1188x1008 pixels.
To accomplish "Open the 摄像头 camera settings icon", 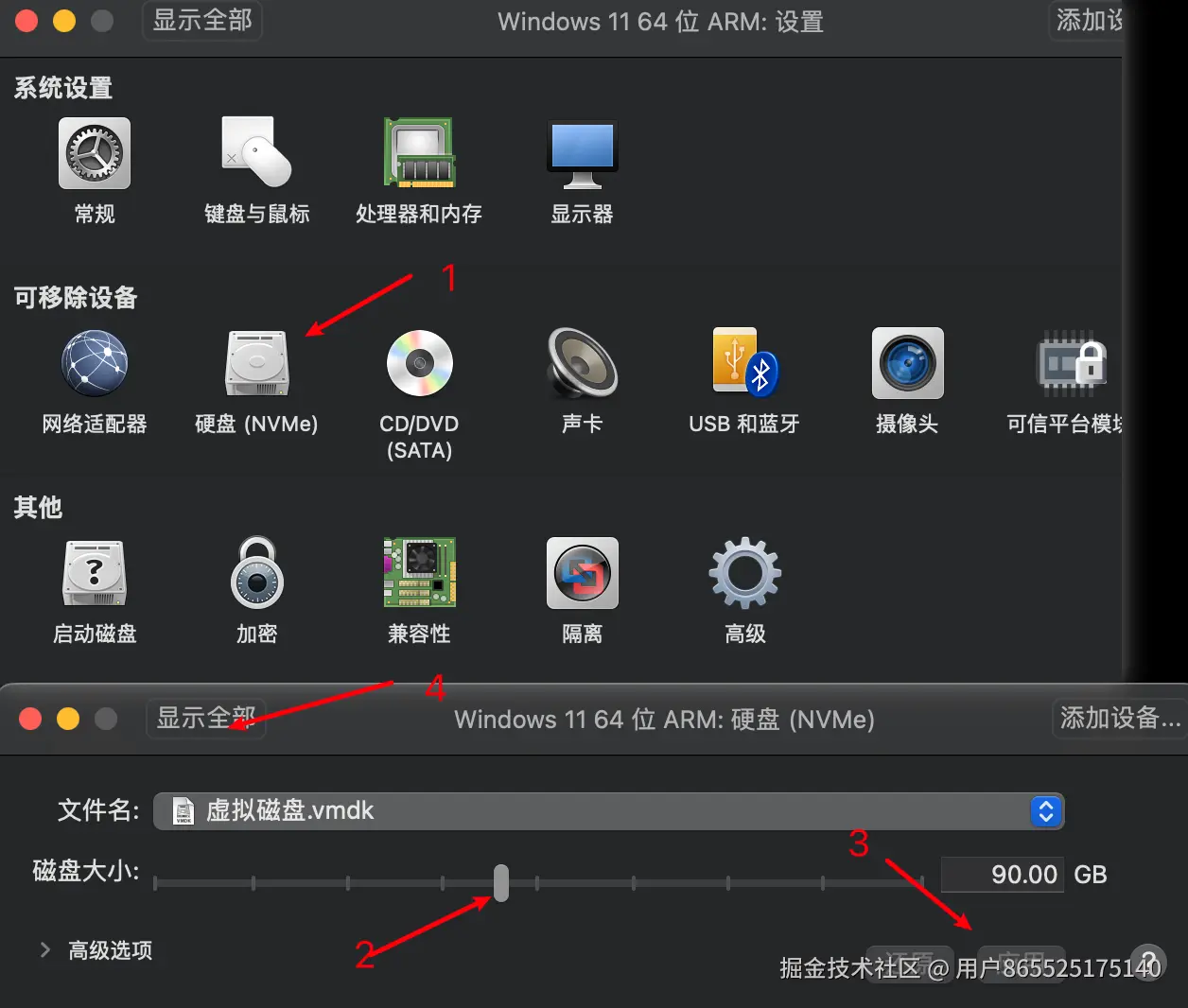I will [x=907, y=363].
